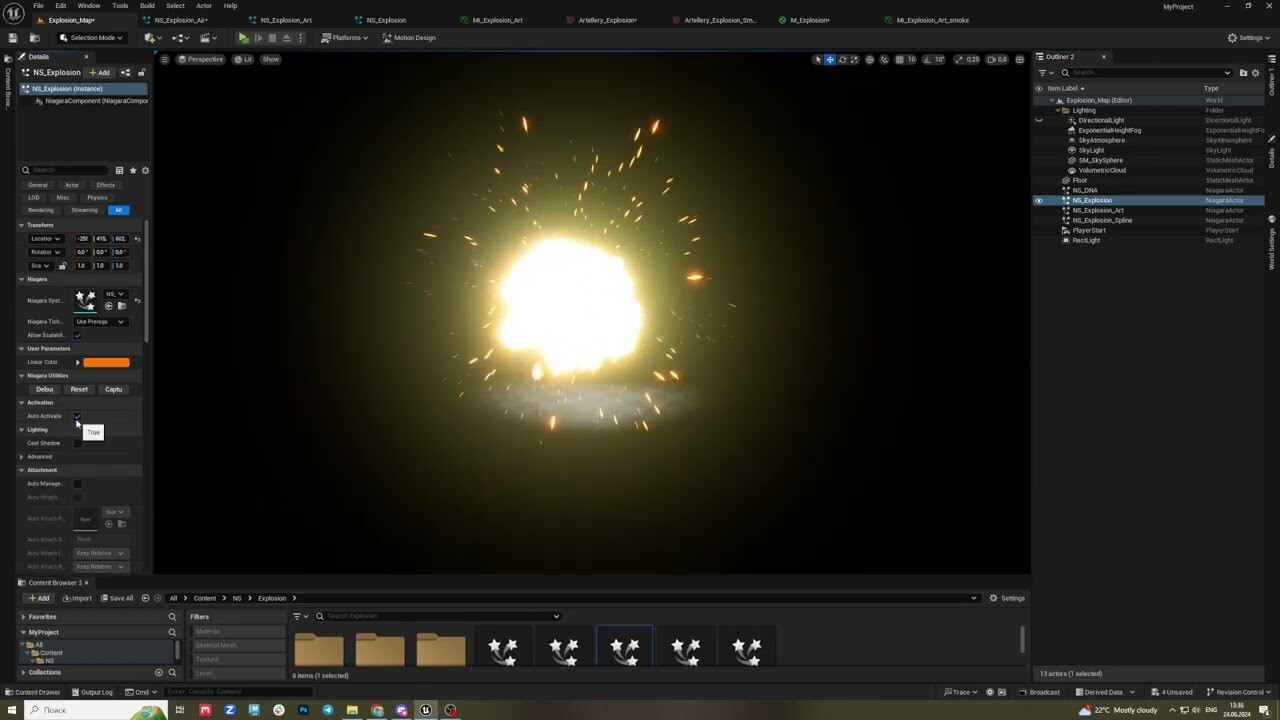Open the Edit menu
This screenshot has height=720, width=1280.
[61, 6]
